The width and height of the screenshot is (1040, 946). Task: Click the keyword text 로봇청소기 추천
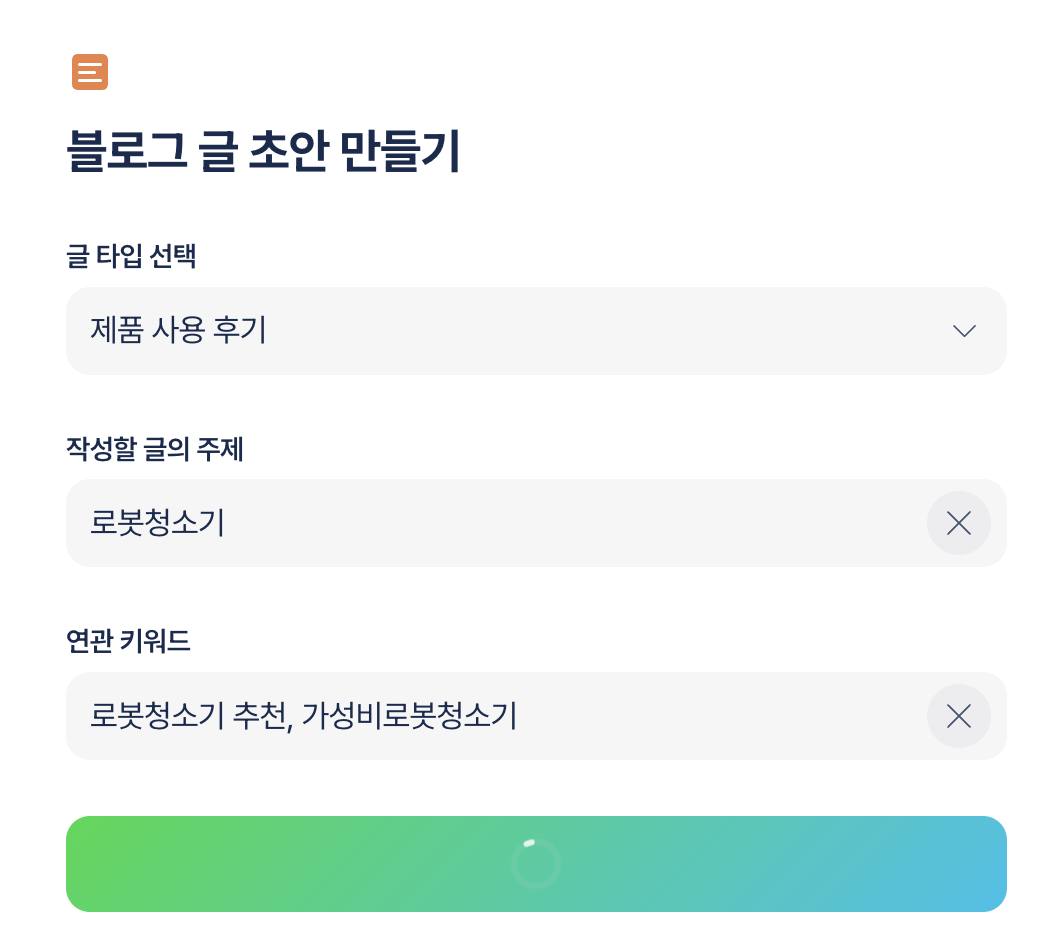[185, 716]
